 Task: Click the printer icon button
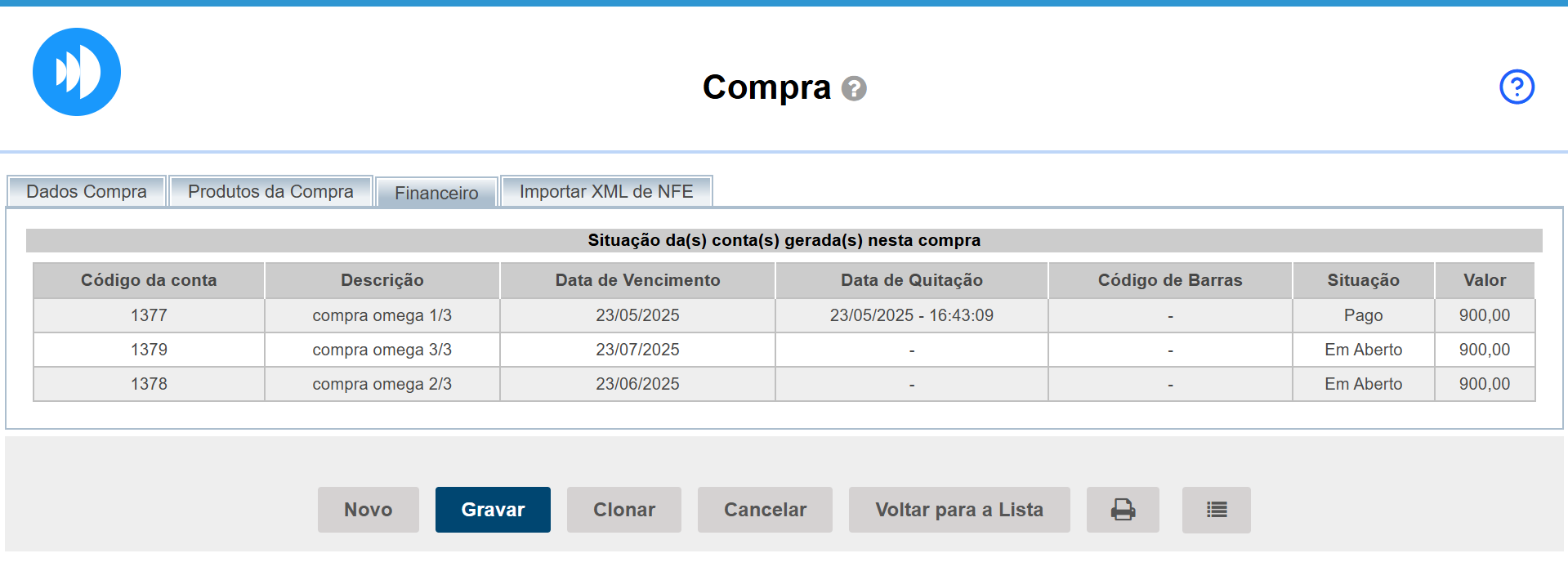pyautogui.click(x=1123, y=510)
